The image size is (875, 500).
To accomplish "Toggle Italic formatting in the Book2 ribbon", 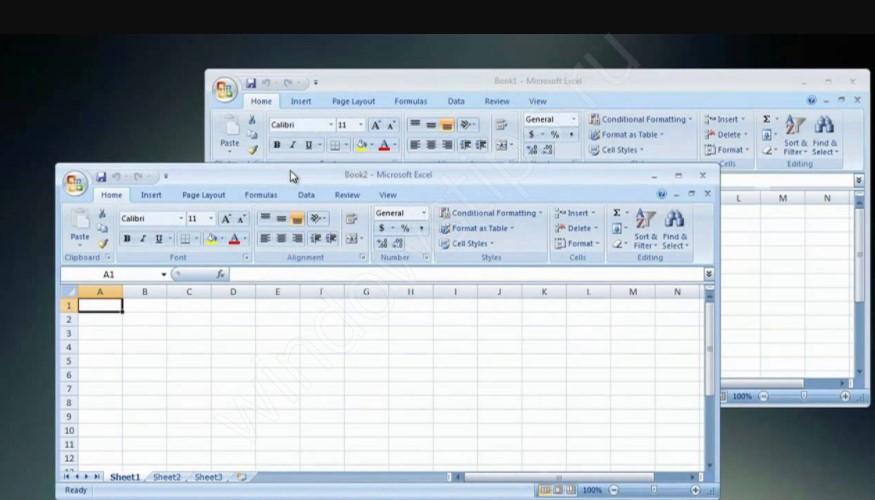I will click(143, 239).
